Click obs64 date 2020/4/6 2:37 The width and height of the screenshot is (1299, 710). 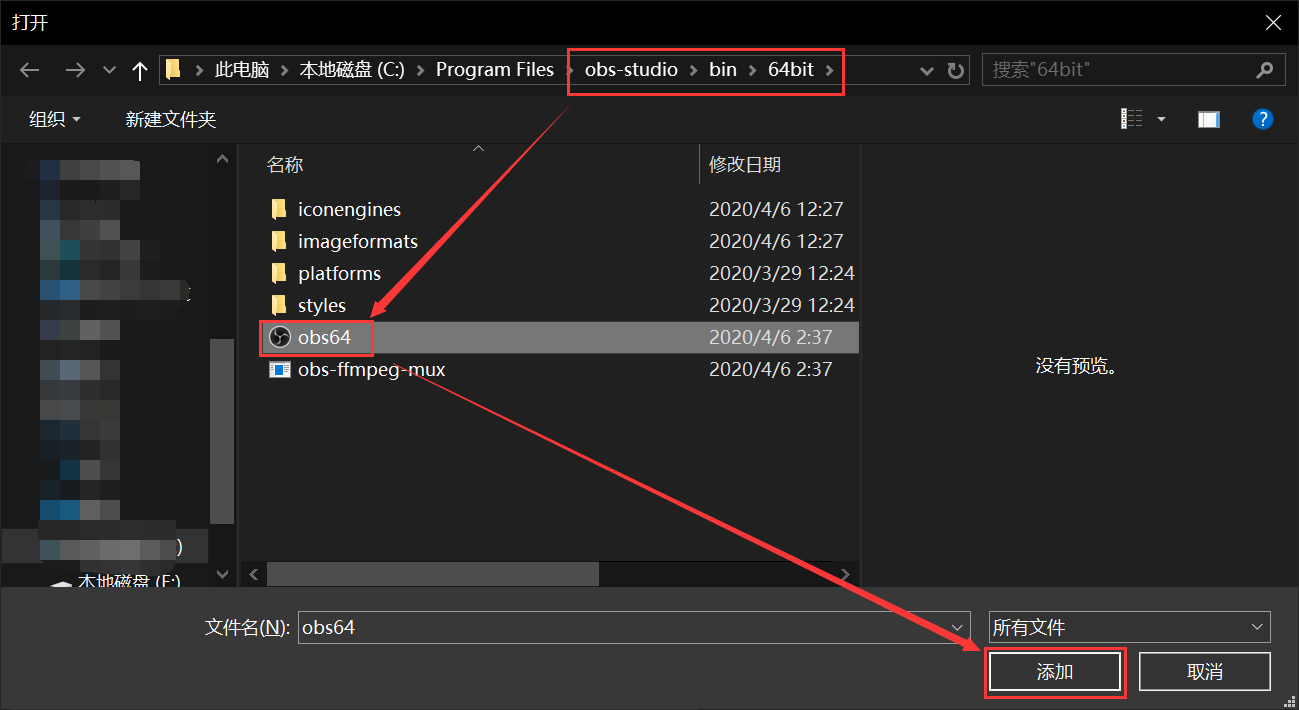(770, 337)
